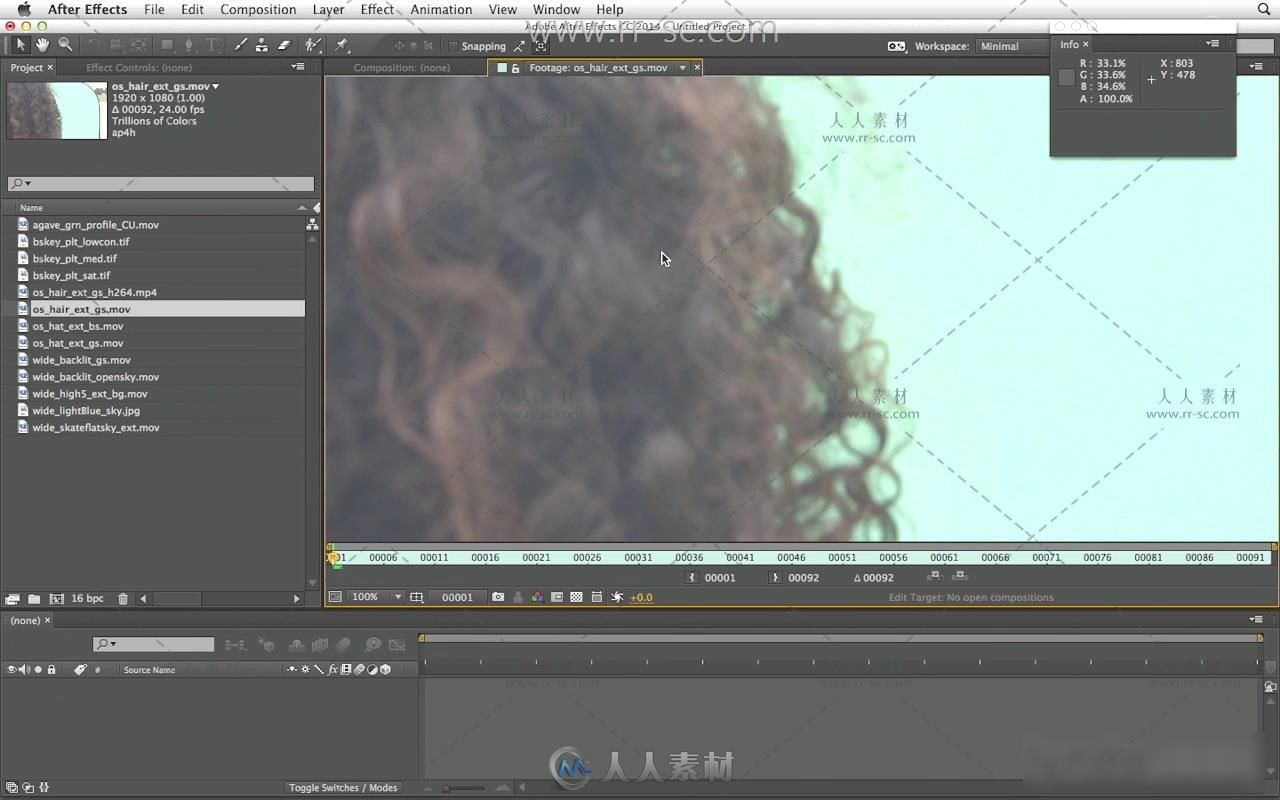Click the Set In point button
The height and width of the screenshot is (800, 1280).
tap(692, 577)
